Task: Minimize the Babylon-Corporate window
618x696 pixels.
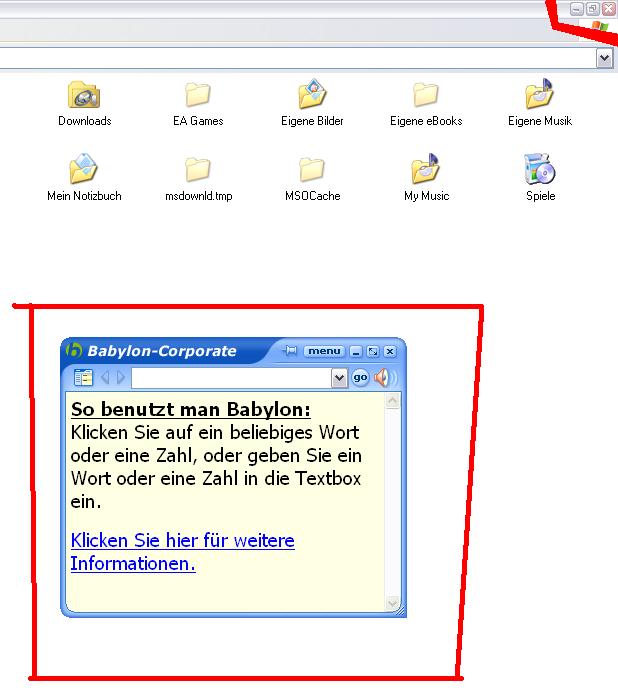Action: click(356, 352)
